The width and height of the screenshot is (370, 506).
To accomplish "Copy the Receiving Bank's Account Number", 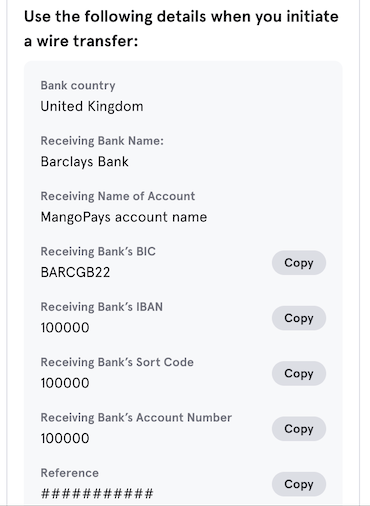I will click(x=299, y=429).
